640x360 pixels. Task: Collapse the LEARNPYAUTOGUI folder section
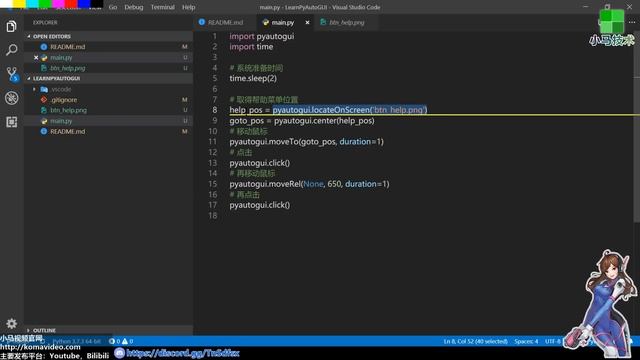coord(29,78)
